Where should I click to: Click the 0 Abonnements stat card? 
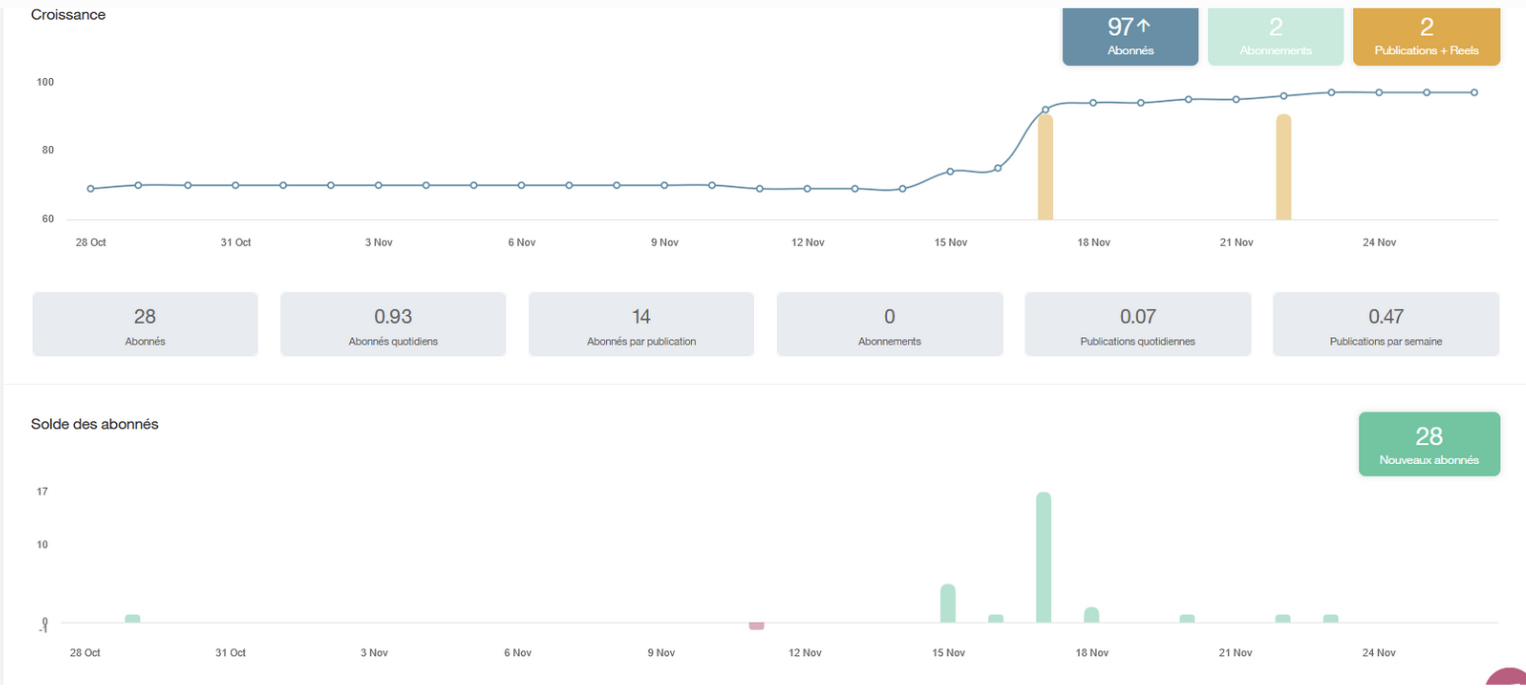click(889, 324)
